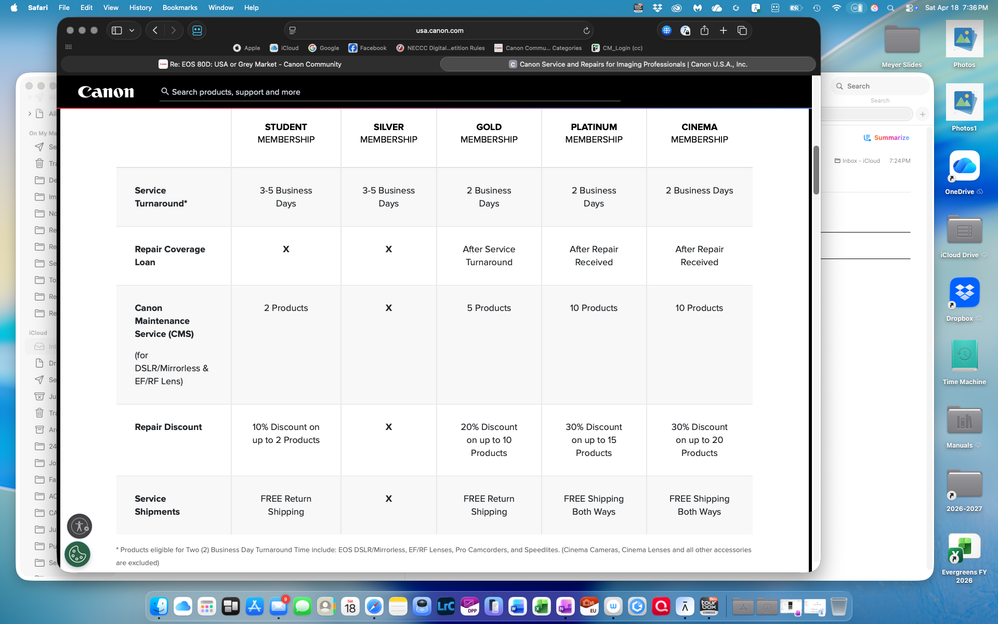Viewport: 998px width, 624px height.
Task: Open the History menu
Action: click(141, 8)
